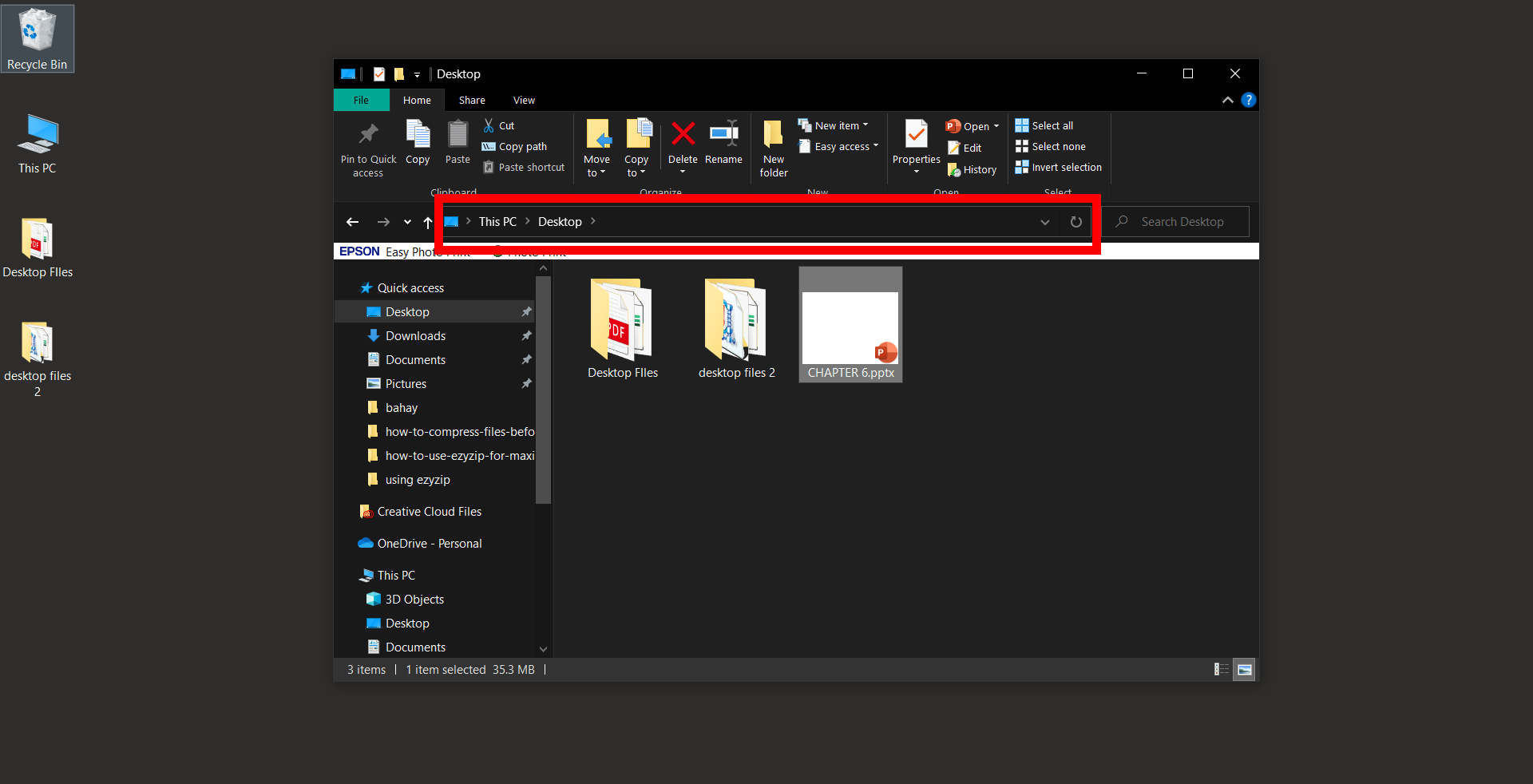The width and height of the screenshot is (1533, 784).
Task: Open the Share tab
Action: tap(471, 100)
